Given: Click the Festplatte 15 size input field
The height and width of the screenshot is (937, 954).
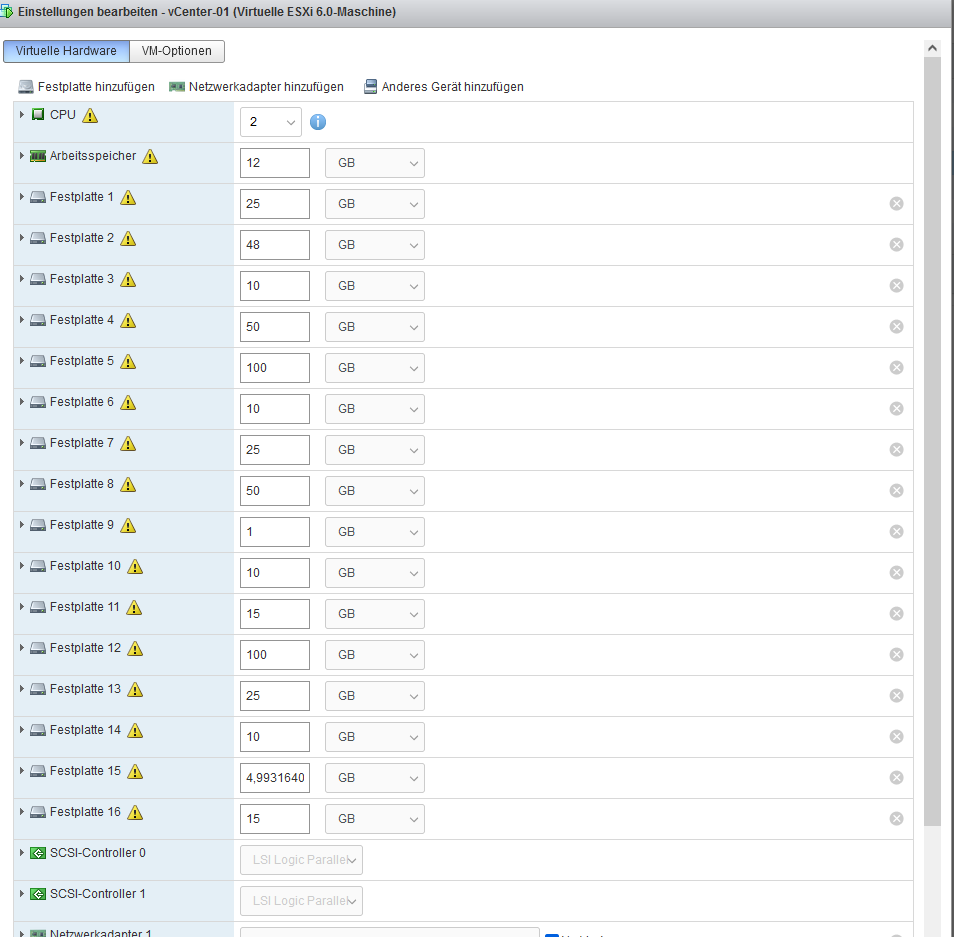Looking at the screenshot, I should click(275, 778).
